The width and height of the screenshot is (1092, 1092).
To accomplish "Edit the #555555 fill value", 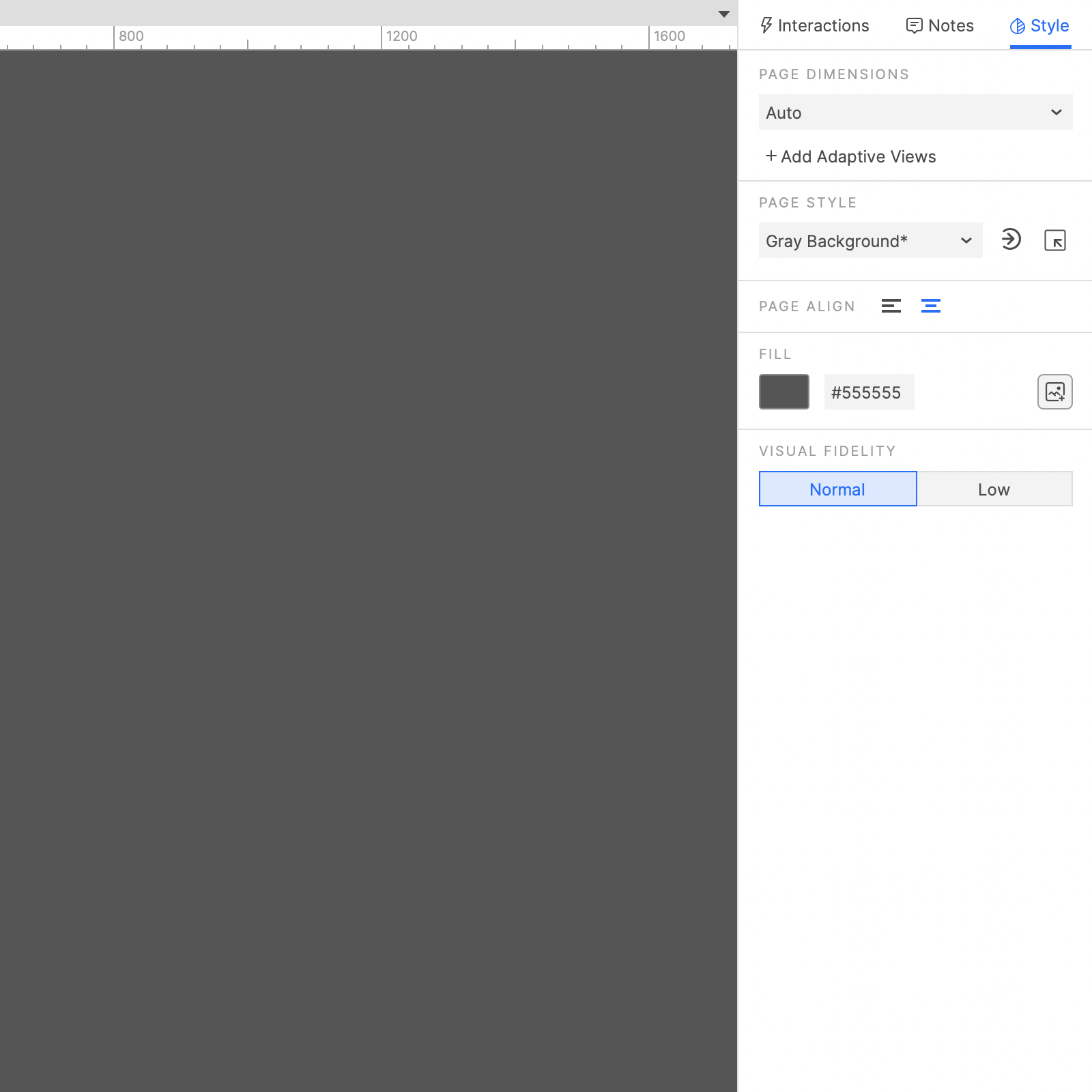I will tap(869, 392).
